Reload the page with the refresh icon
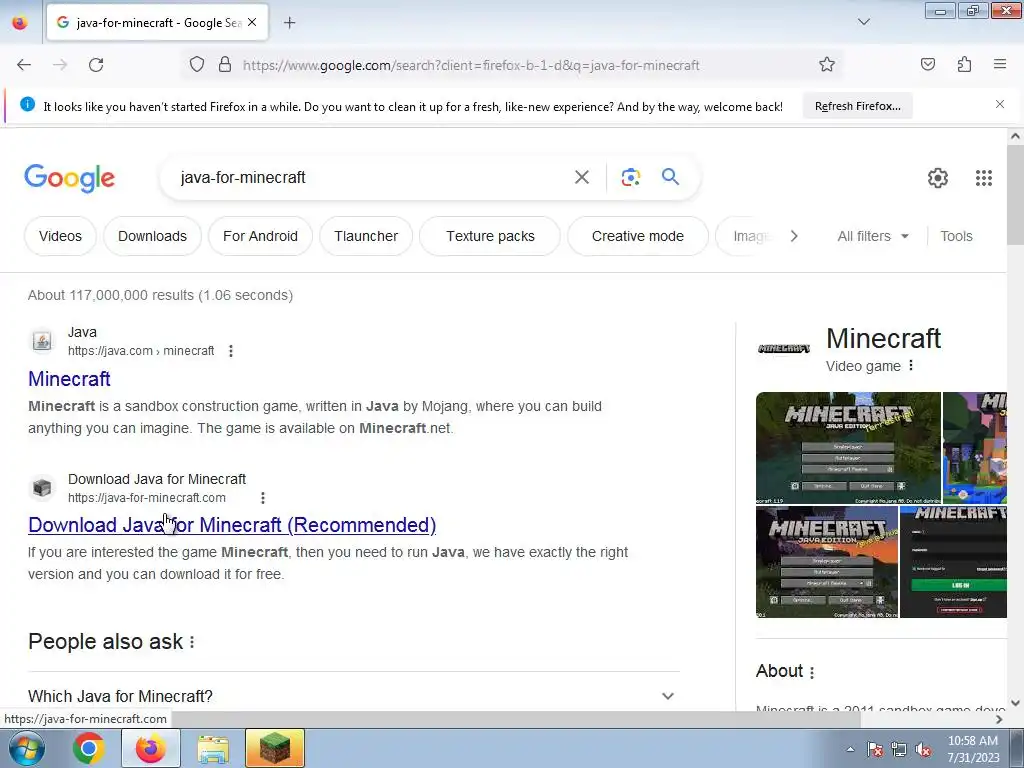This screenshot has height=768, width=1024. (x=96, y=65)
